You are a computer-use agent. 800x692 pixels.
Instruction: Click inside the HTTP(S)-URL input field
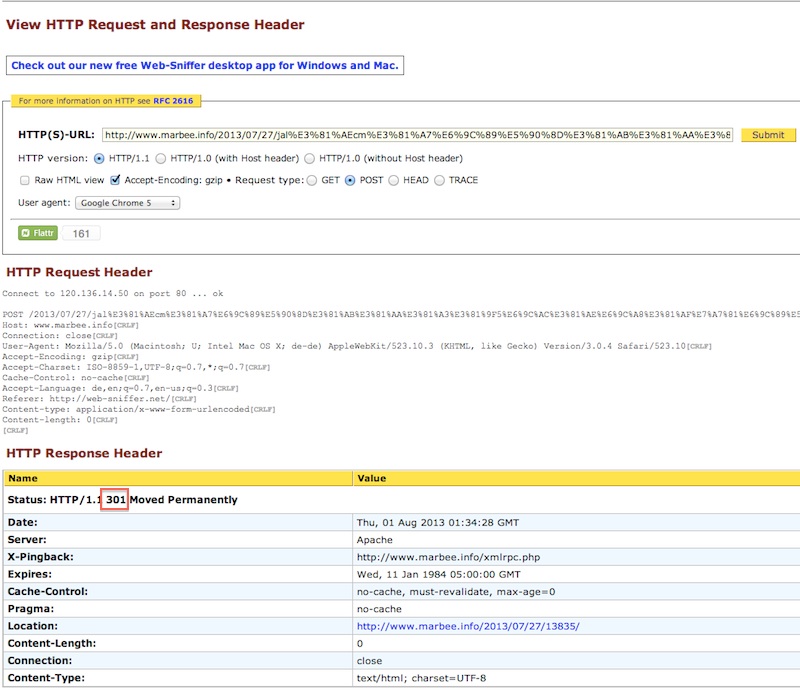point(417,135)
